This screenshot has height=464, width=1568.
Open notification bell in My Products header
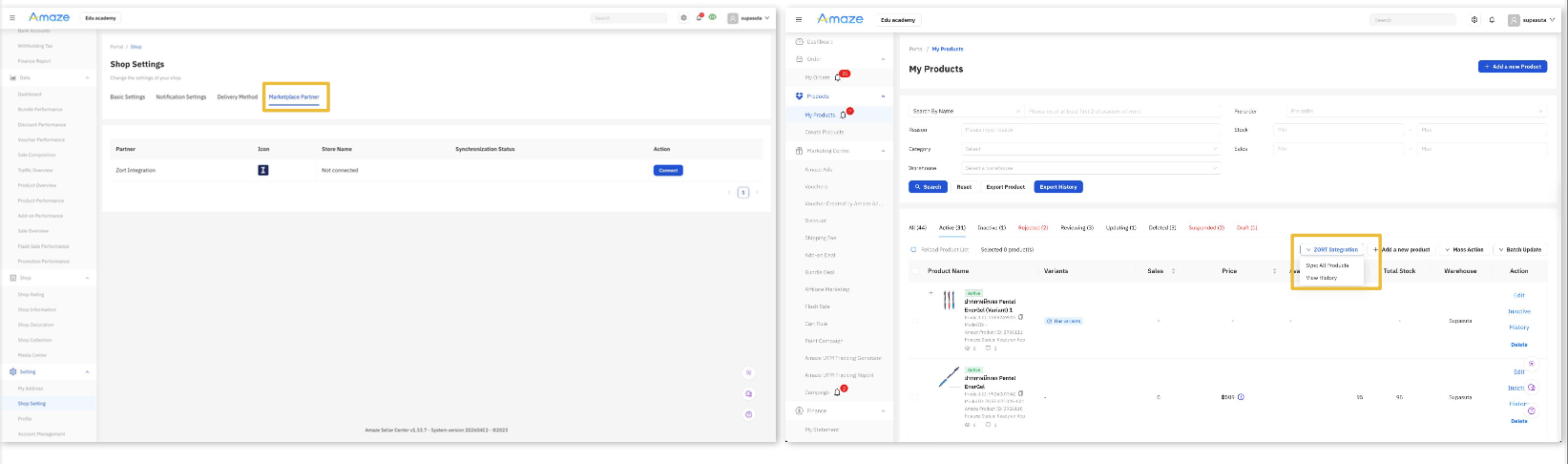click(1492, 19)
